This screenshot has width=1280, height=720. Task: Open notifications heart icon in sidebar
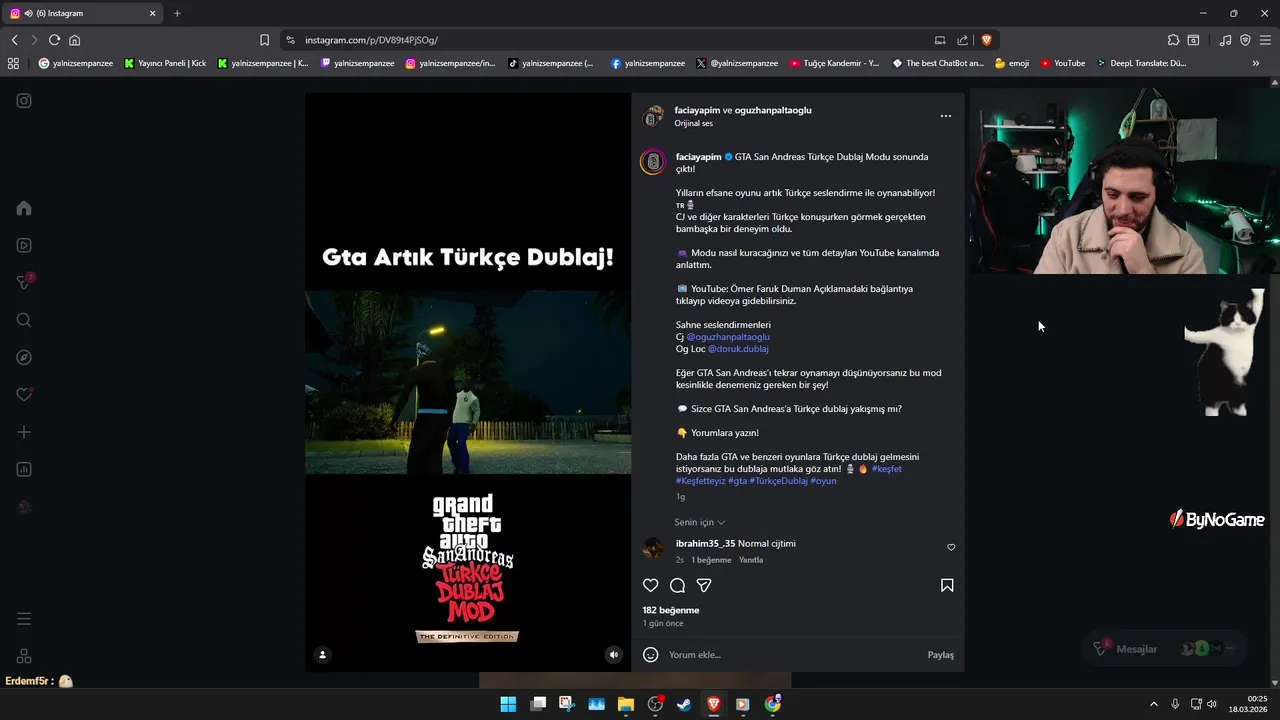(24, 395)
